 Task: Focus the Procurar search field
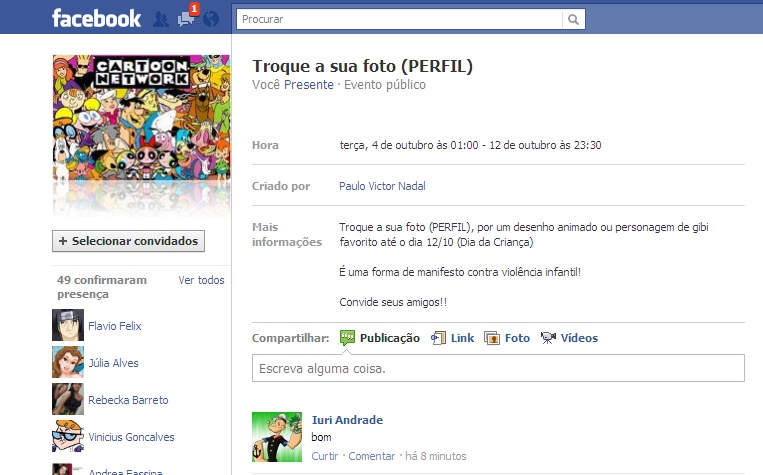click(400, 19)
